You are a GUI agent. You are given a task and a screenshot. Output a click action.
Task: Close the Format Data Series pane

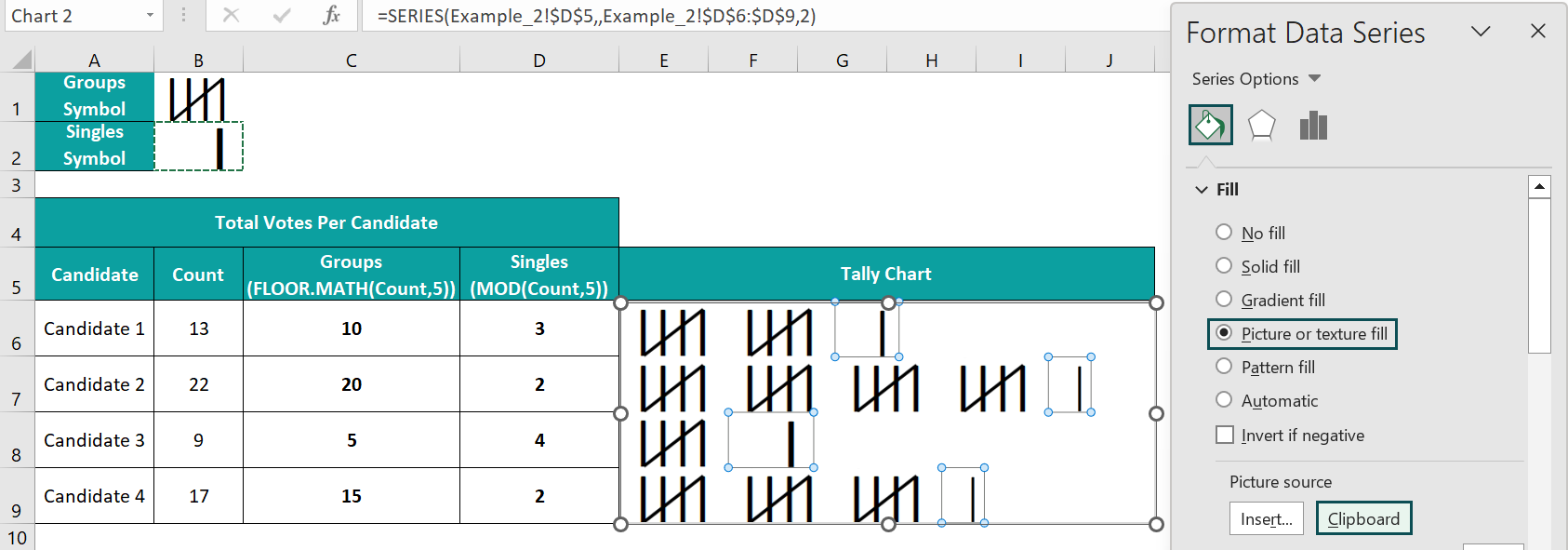point(1538,31)
